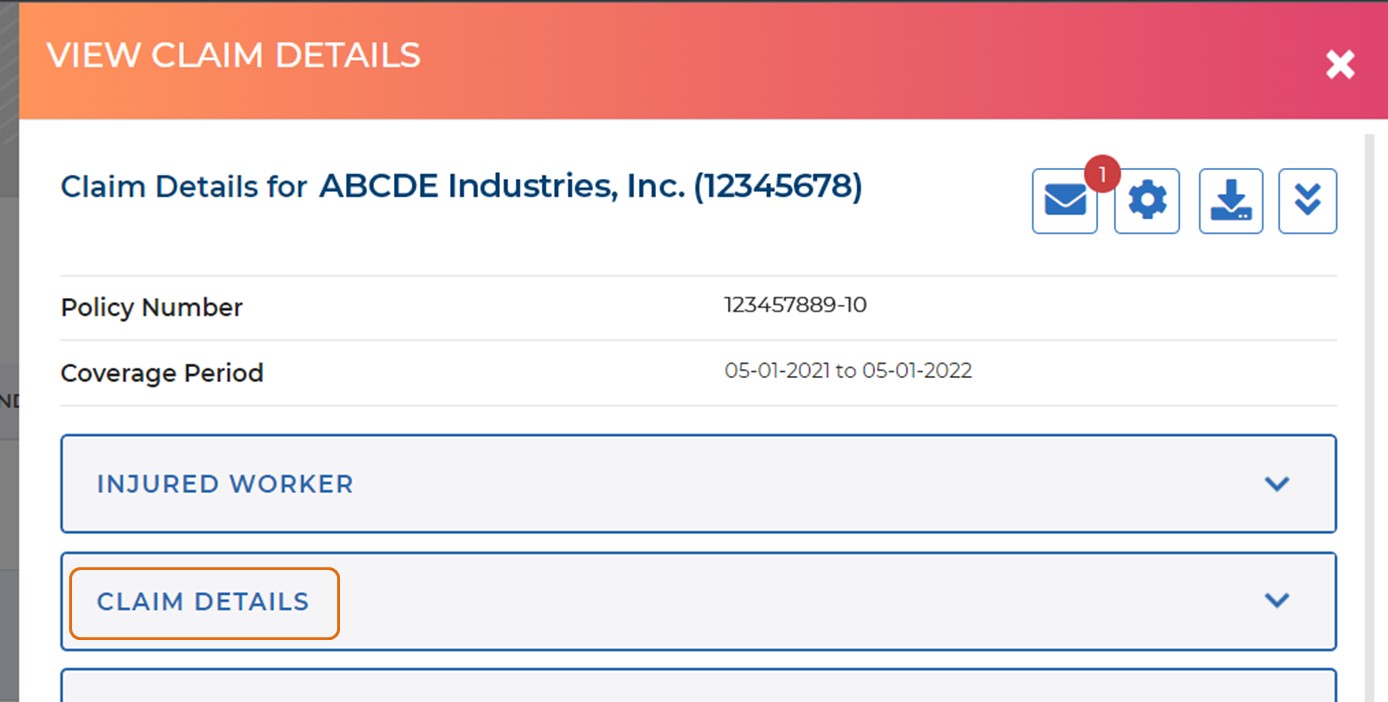This screenshot has height=702, width=1388.
Task: Click the dimmed background left of dialog
Action: [9, 300]
